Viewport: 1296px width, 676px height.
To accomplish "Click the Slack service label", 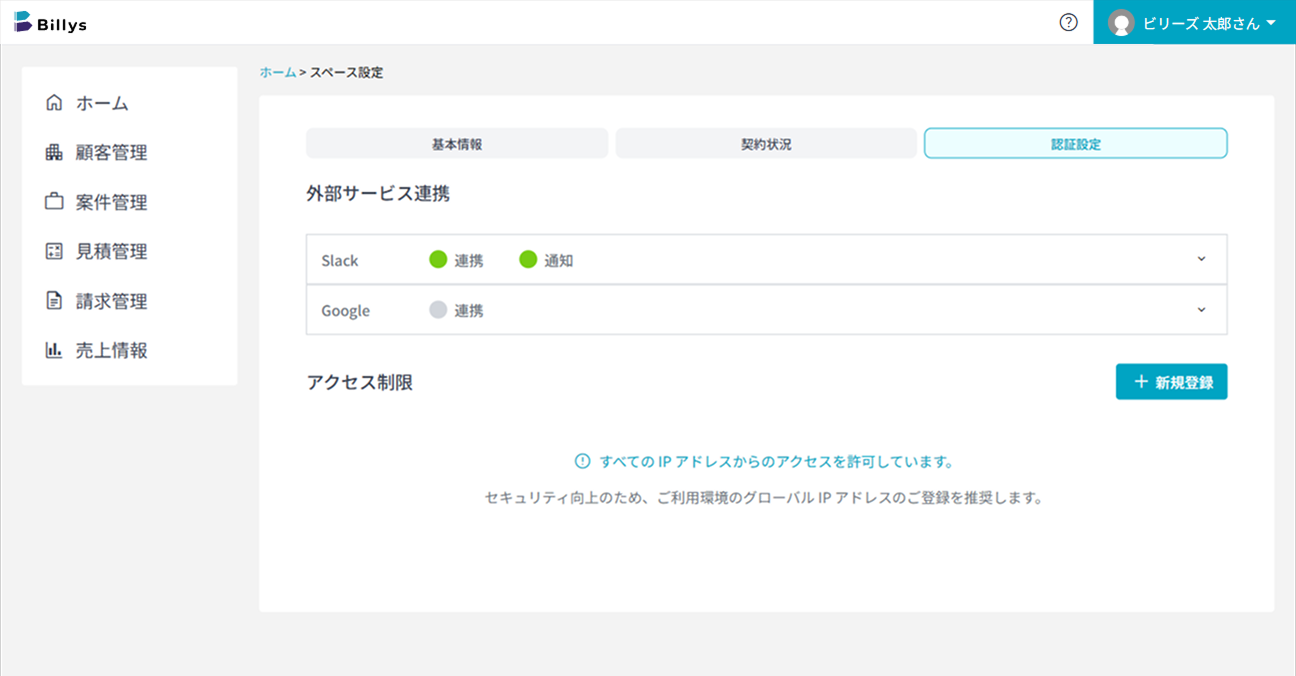I will [x=340, y=260].
